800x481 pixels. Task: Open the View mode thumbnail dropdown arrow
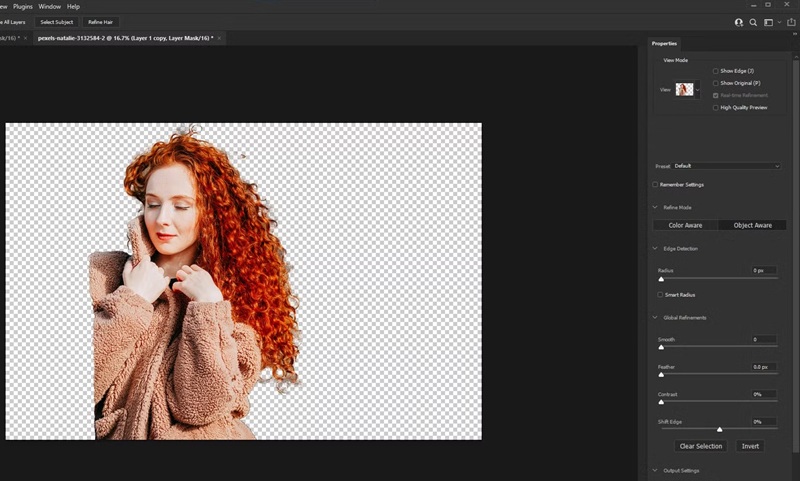coord(697,90)
